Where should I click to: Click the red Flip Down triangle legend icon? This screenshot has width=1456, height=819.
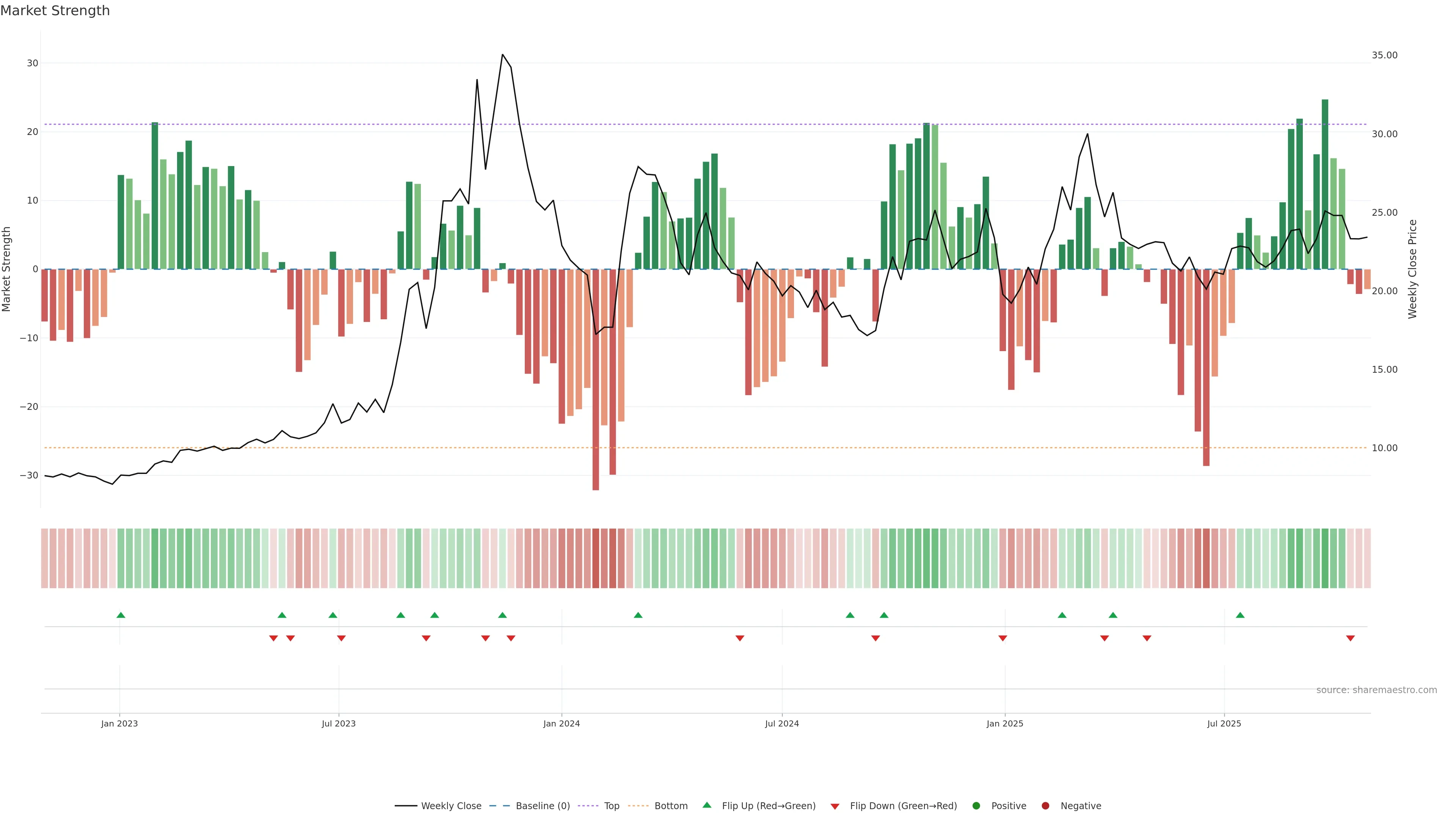click(x=835, y=806)
